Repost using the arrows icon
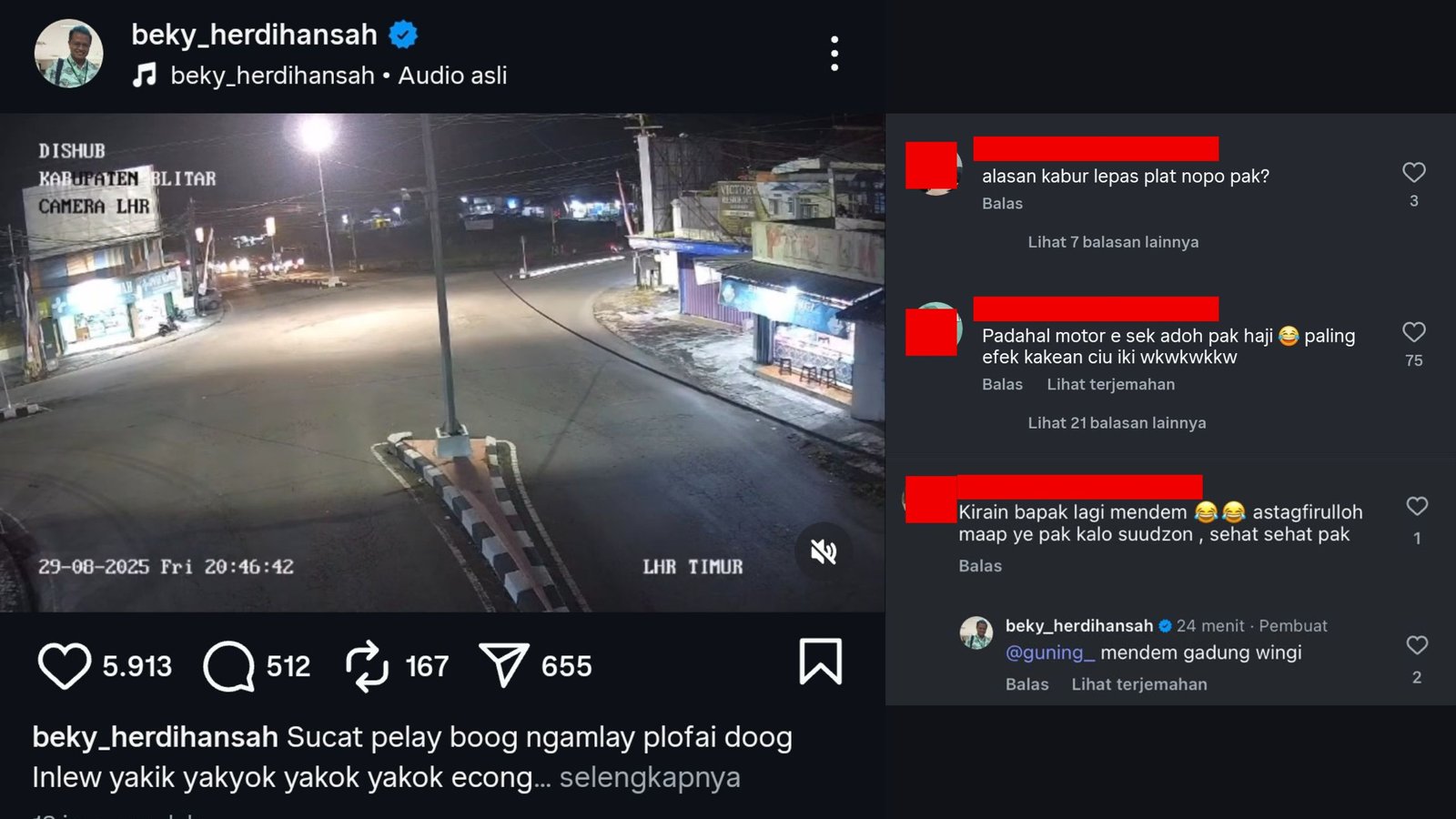 [x=367, y=665]
